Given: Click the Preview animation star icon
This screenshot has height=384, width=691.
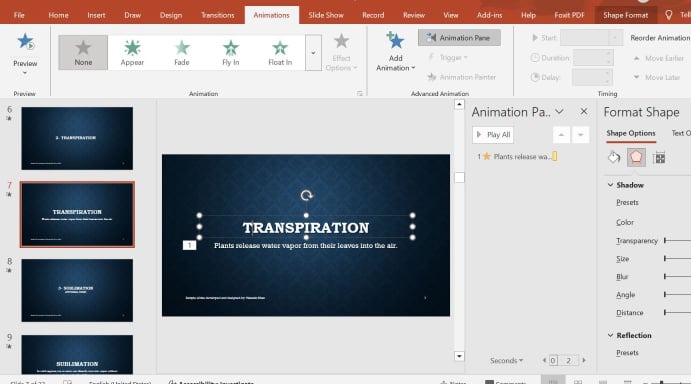Looking at the screenshot, I should point(25,42).
